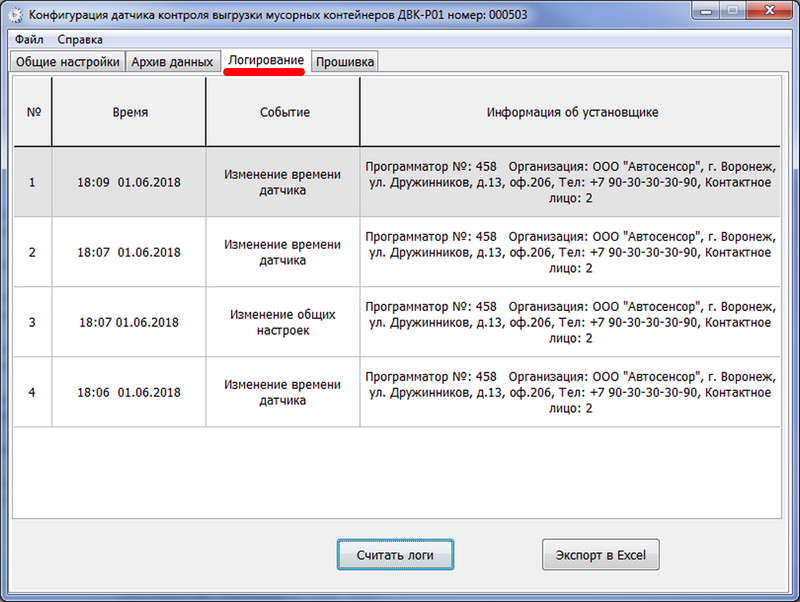This screenshot has height=602, width=800.
Task: Click installer info cell in row 4
Action: (570, 392)
